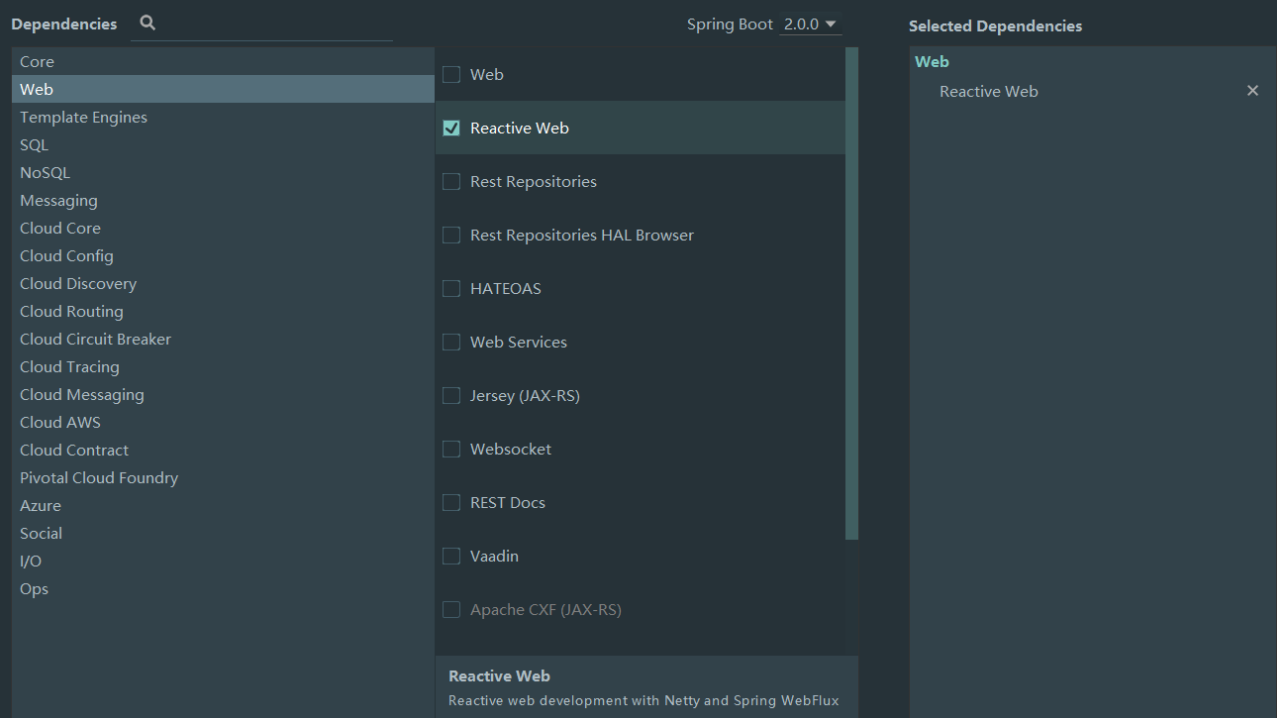Choose the Azure category
Screen dimensions: 1277x718
click(223, 506)
